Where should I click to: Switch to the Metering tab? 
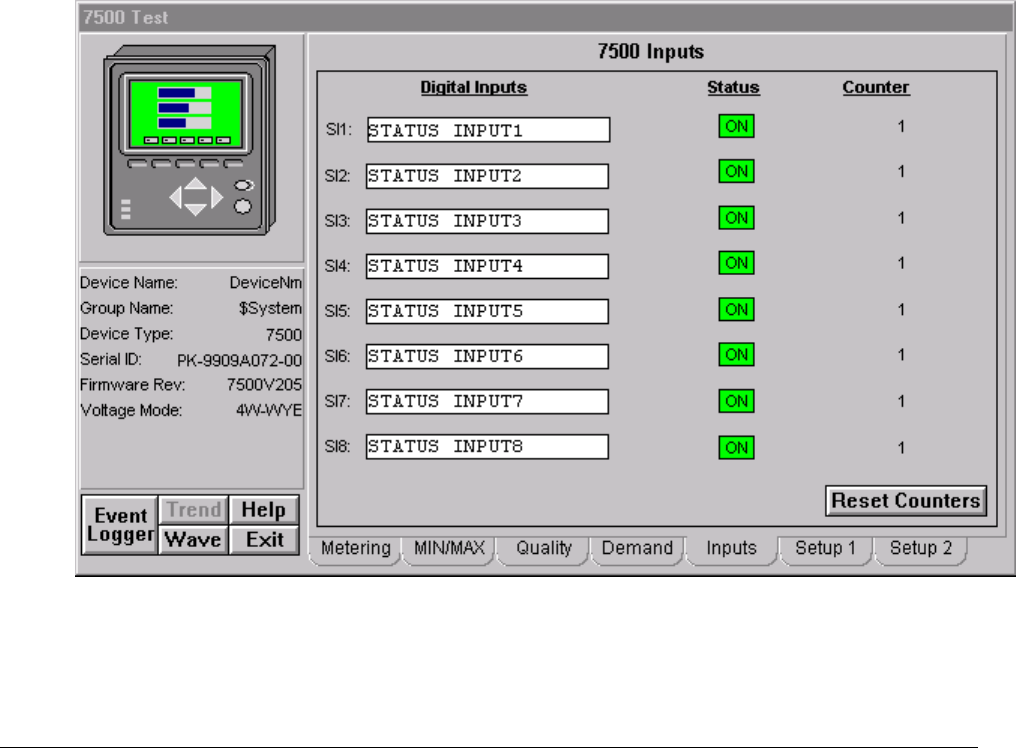[x=355, y=548]
